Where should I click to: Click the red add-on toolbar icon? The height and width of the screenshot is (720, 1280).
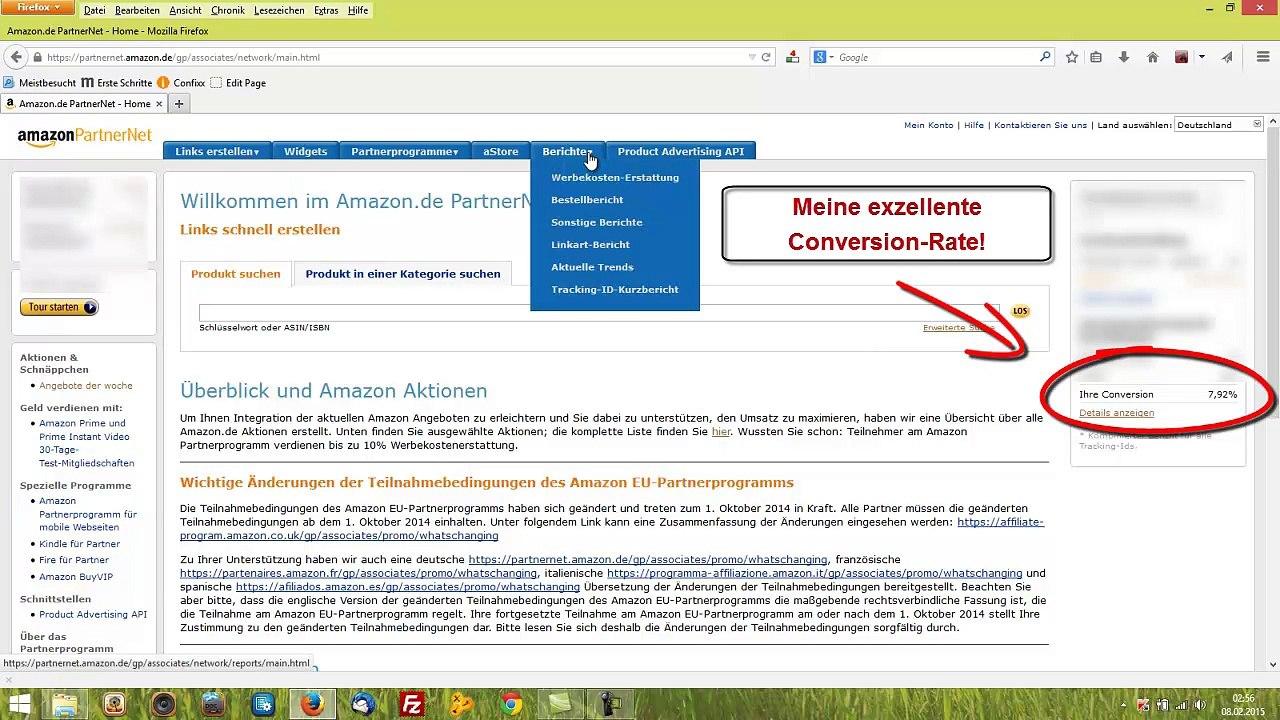coord(1181,57)
